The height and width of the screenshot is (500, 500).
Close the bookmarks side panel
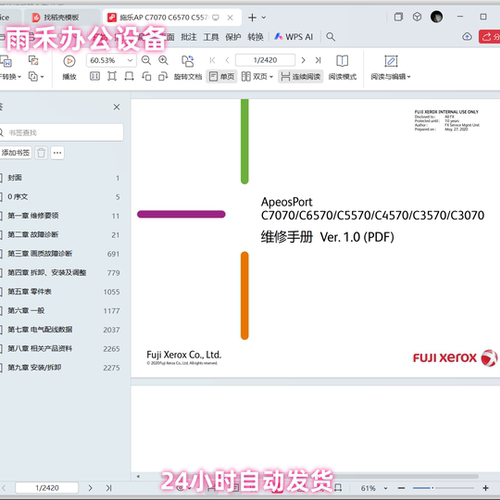[117, 107]
